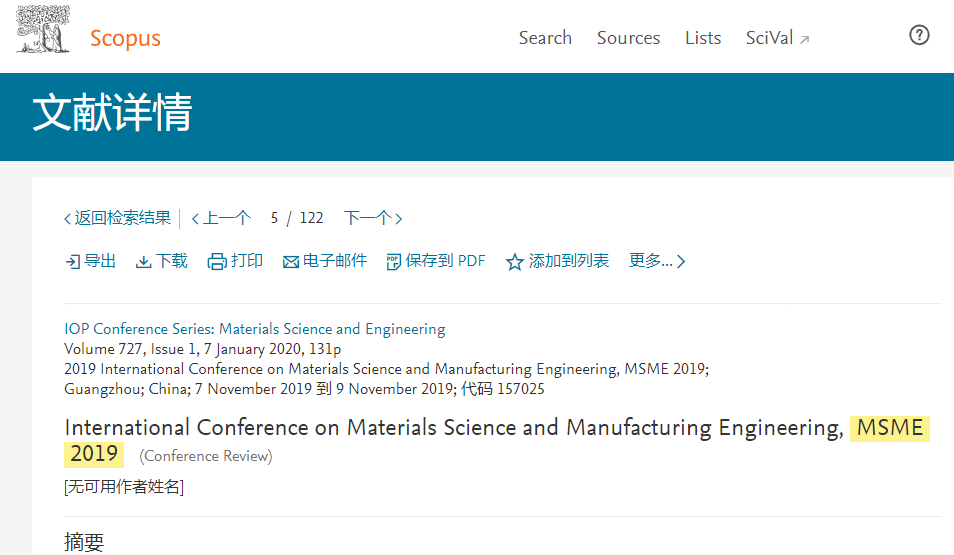Click the Elsevier tree logo
The image size is (954, 555).
tap(43, 29)
